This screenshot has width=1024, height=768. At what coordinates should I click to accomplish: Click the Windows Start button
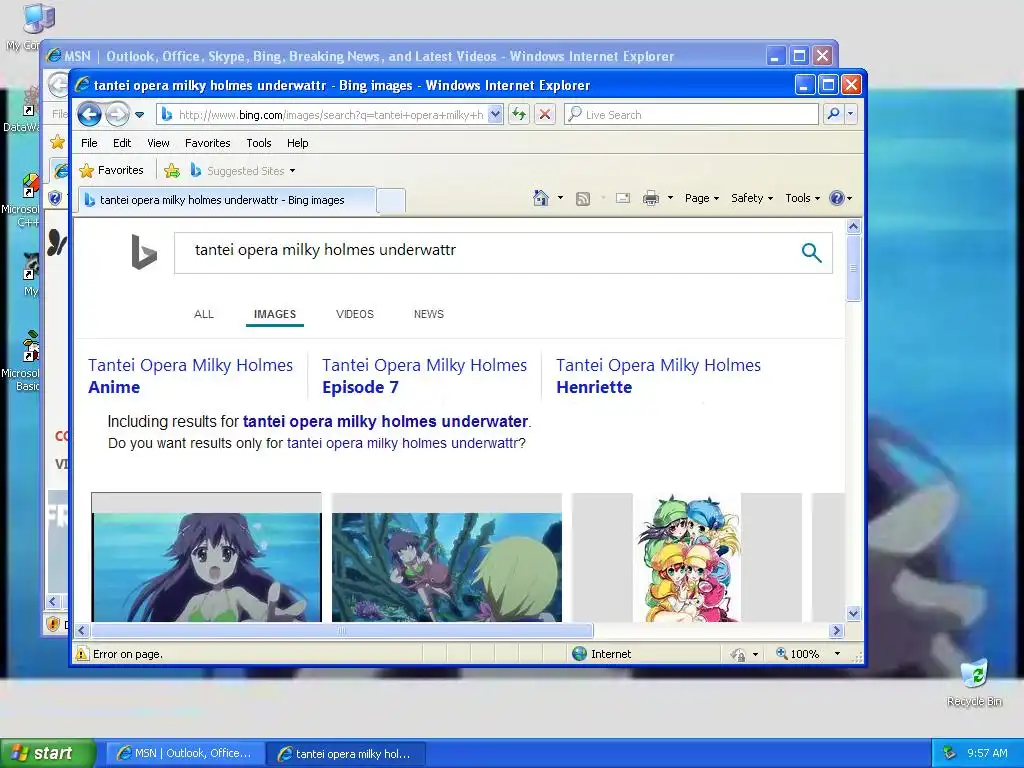47,753
